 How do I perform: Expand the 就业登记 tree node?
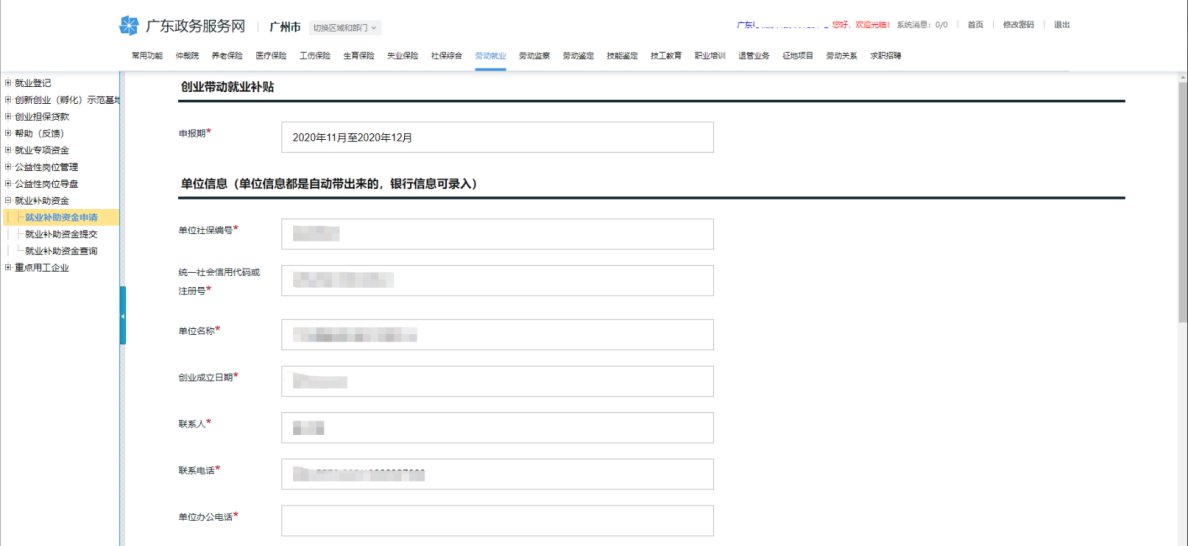(9, 83)
